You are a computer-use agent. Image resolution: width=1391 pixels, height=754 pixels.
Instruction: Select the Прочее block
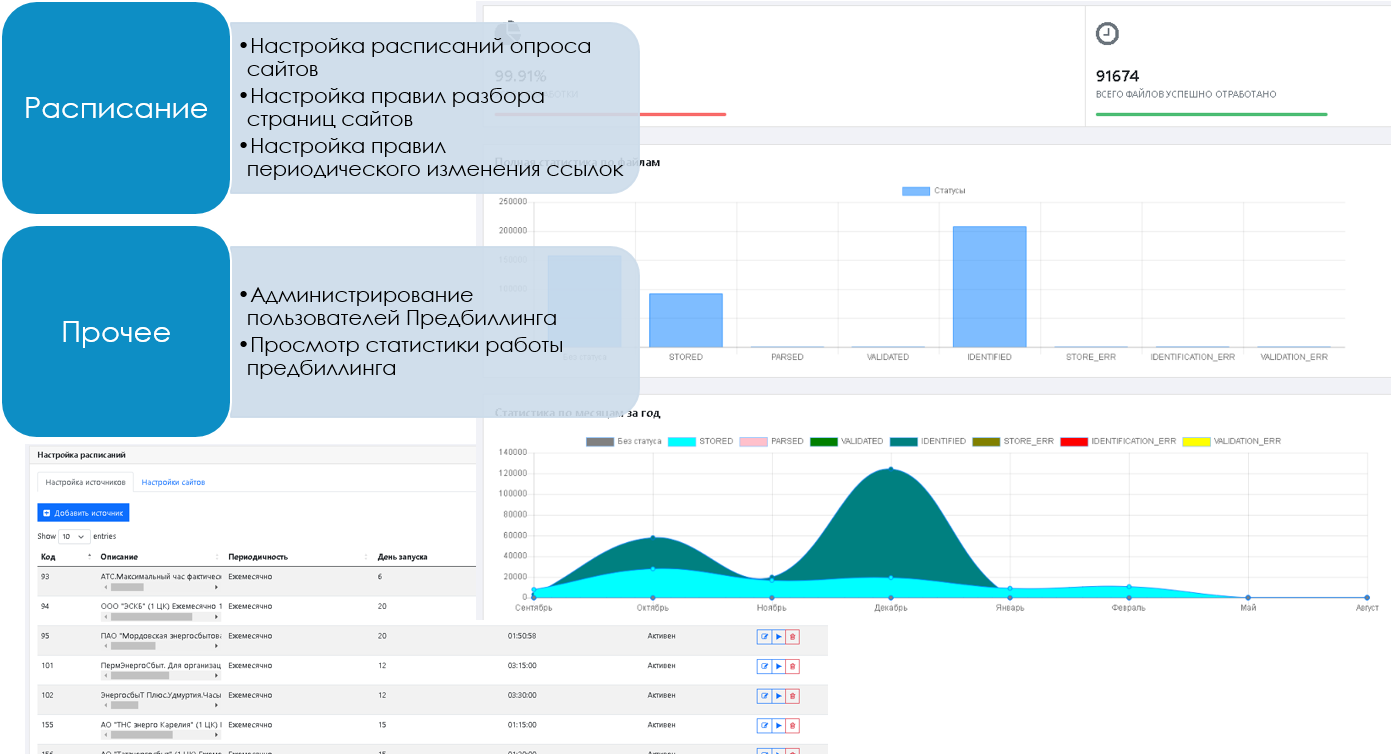point(116,332)
